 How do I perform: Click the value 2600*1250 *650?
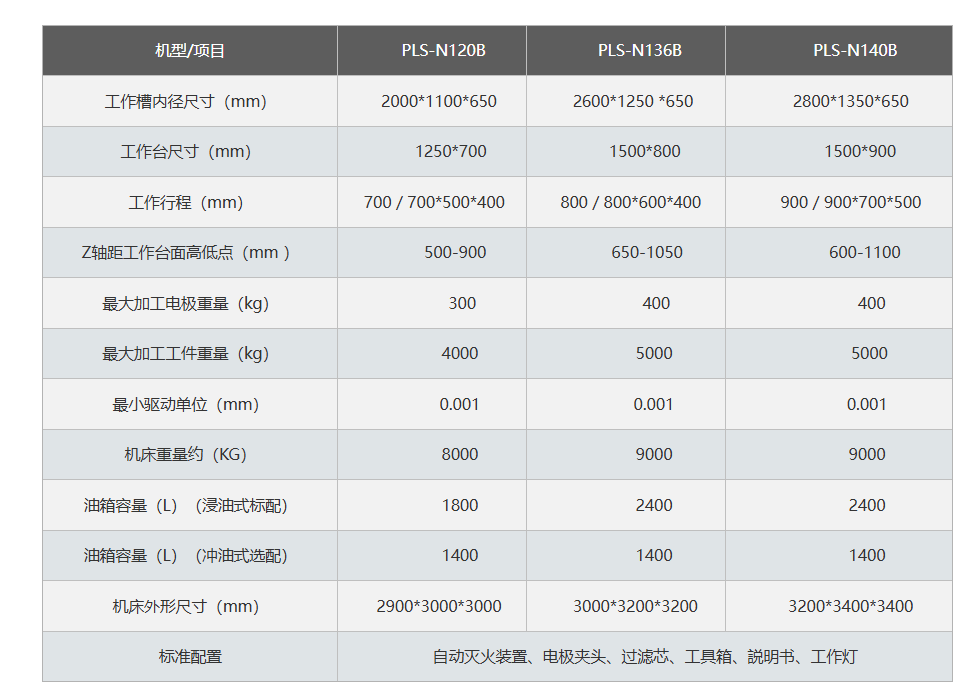632,101
